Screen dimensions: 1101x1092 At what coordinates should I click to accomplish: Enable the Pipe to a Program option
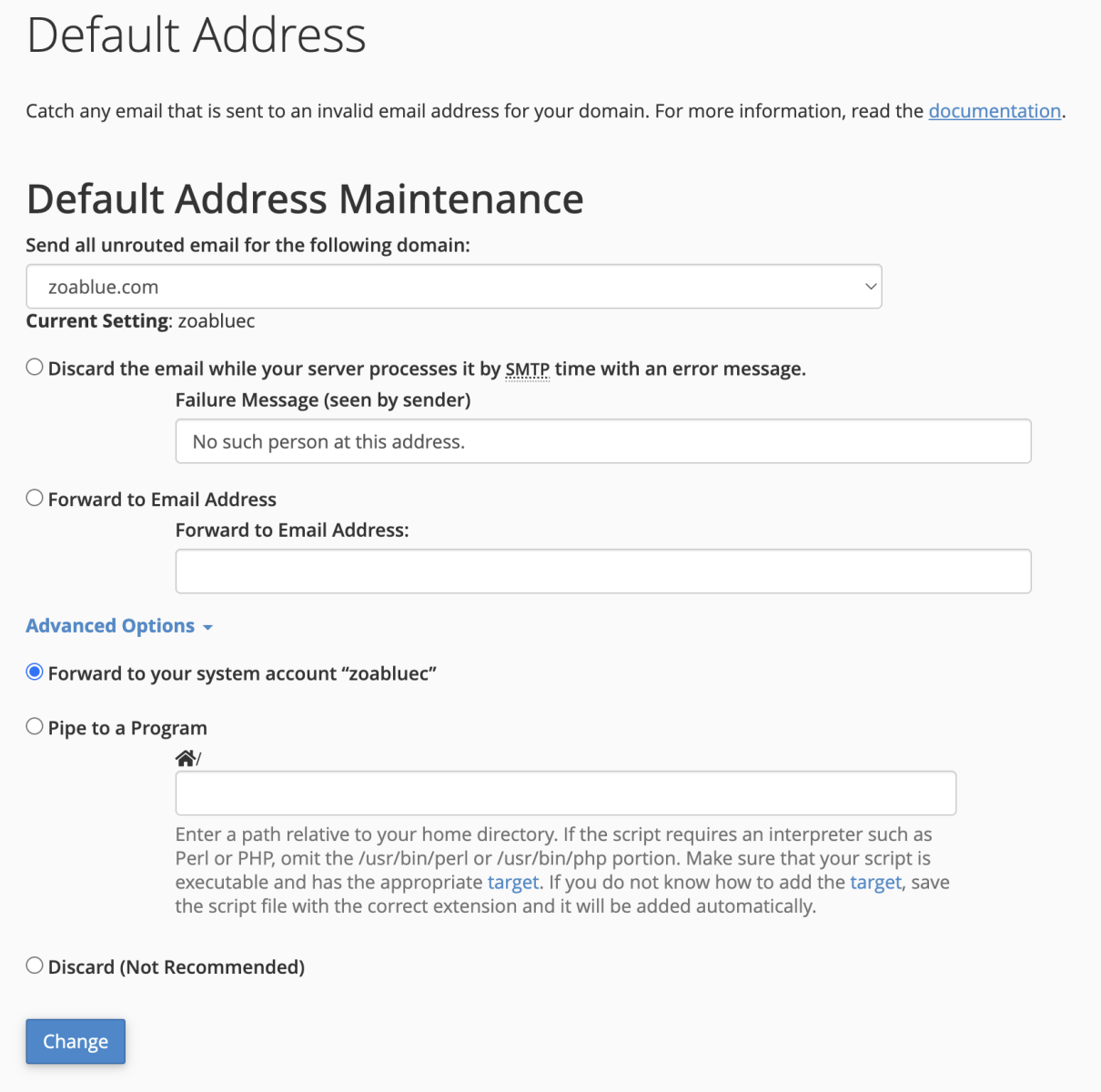pos(35,726)
